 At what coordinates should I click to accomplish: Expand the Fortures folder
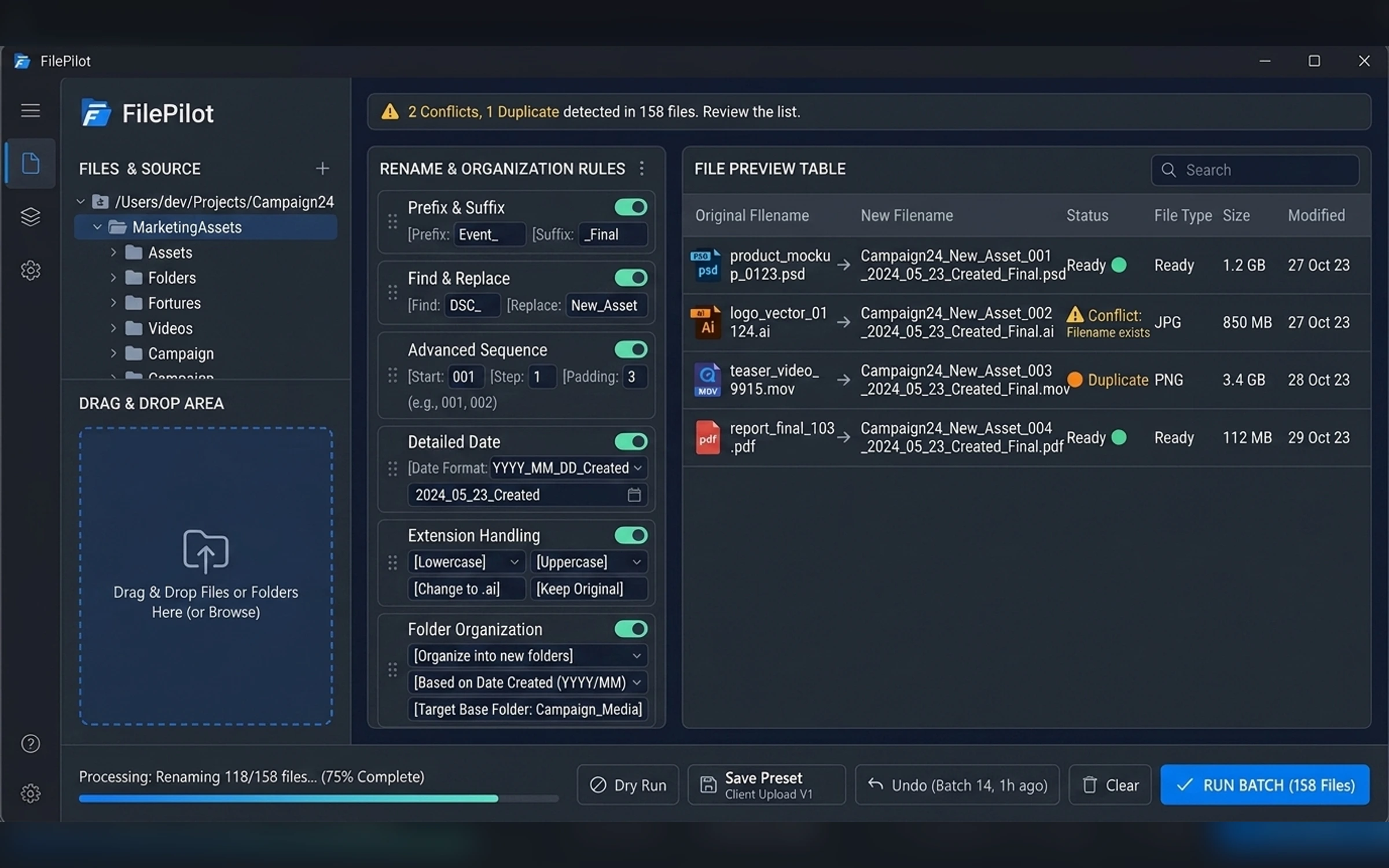(x=113, y=303)
